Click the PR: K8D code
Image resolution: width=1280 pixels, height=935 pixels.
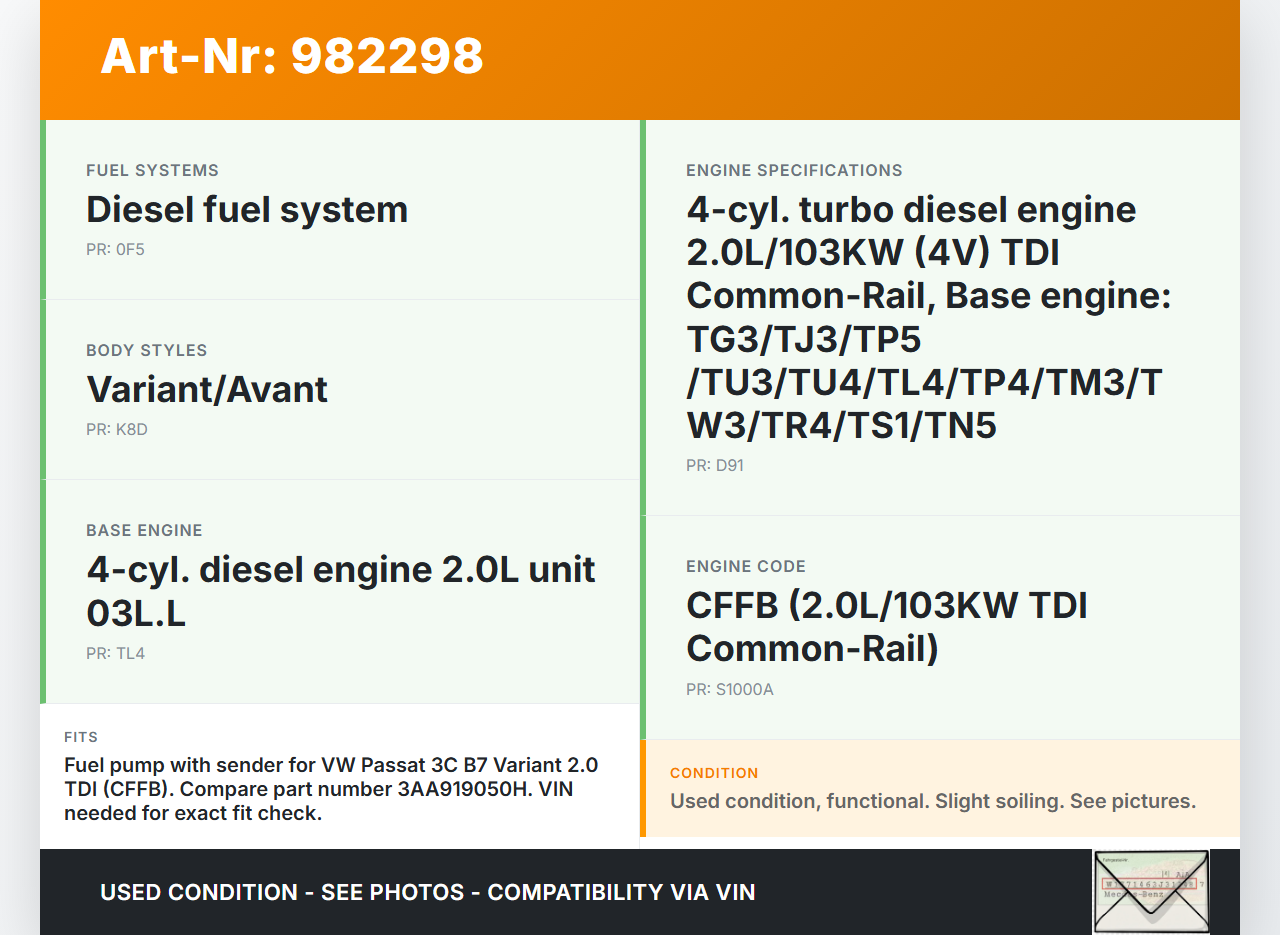(x=117, y=429)
